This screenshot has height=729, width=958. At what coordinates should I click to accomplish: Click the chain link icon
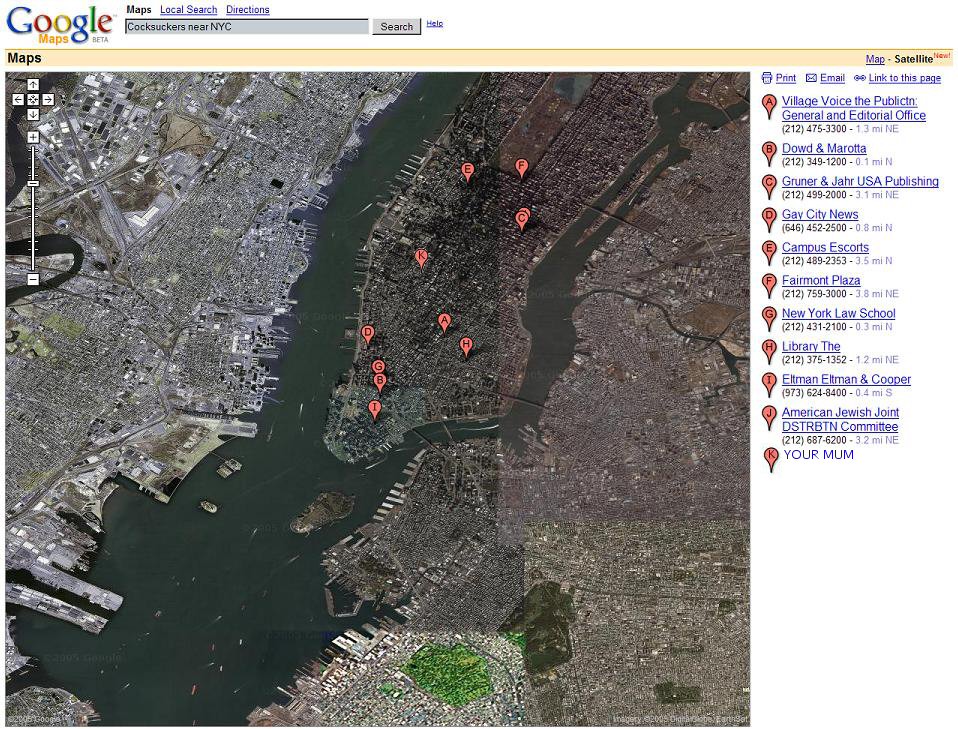(860, 78)
